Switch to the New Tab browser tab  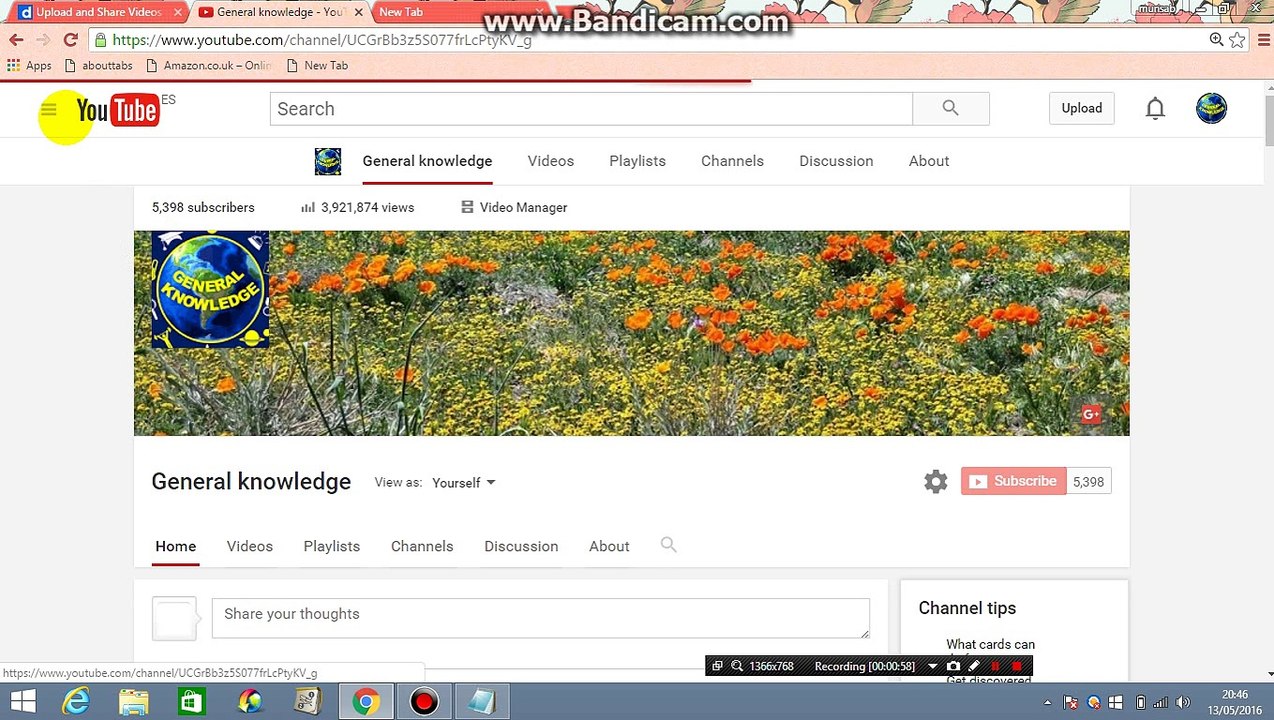[x=440, y=12]
